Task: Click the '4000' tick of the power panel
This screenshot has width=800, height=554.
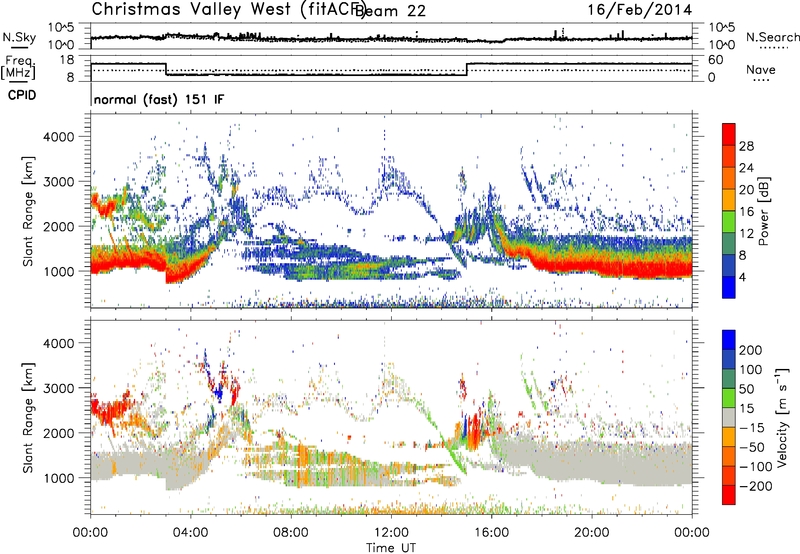Action: pyautogui.click(x=58, y=137)
